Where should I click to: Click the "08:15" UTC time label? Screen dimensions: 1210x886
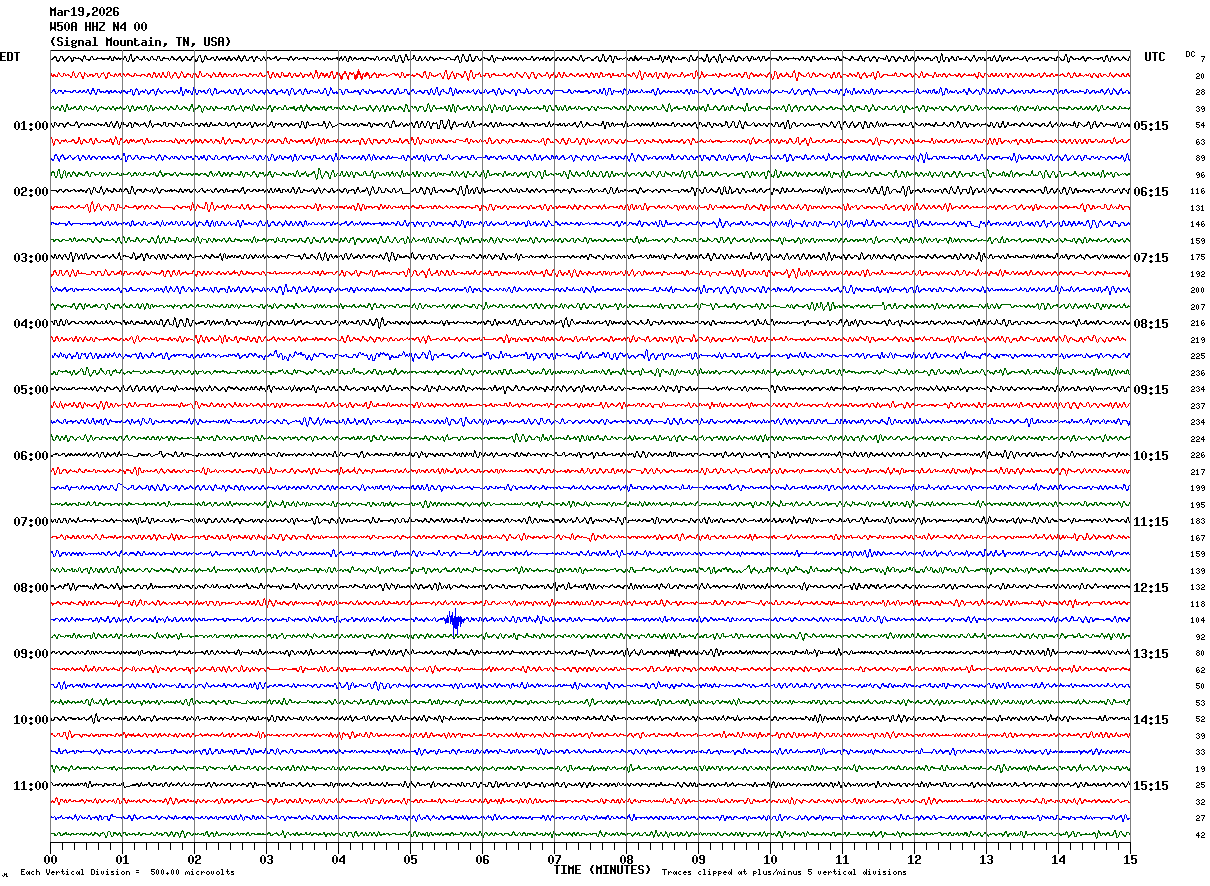tap(1151, 324)
